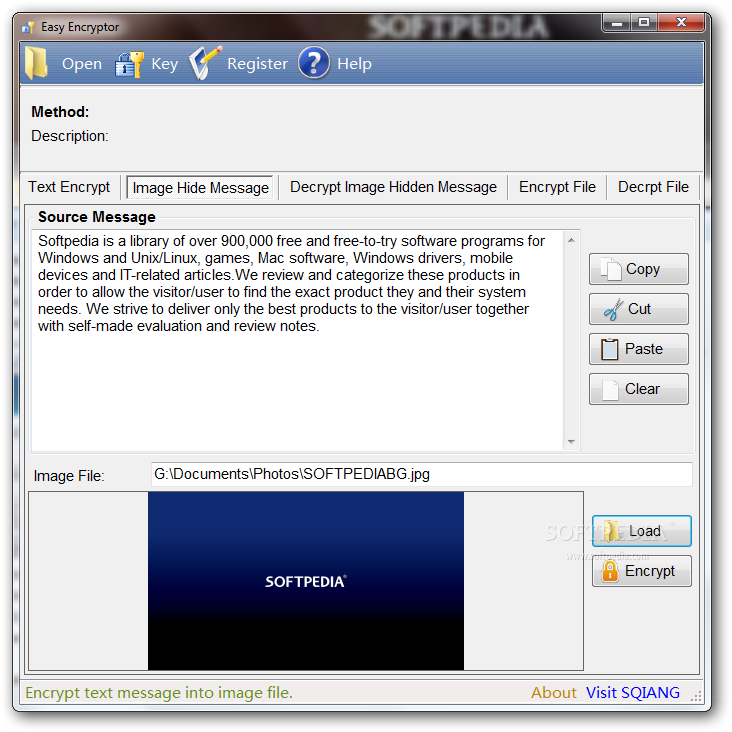Click the 'Description:' label

[x=70, y=136]
